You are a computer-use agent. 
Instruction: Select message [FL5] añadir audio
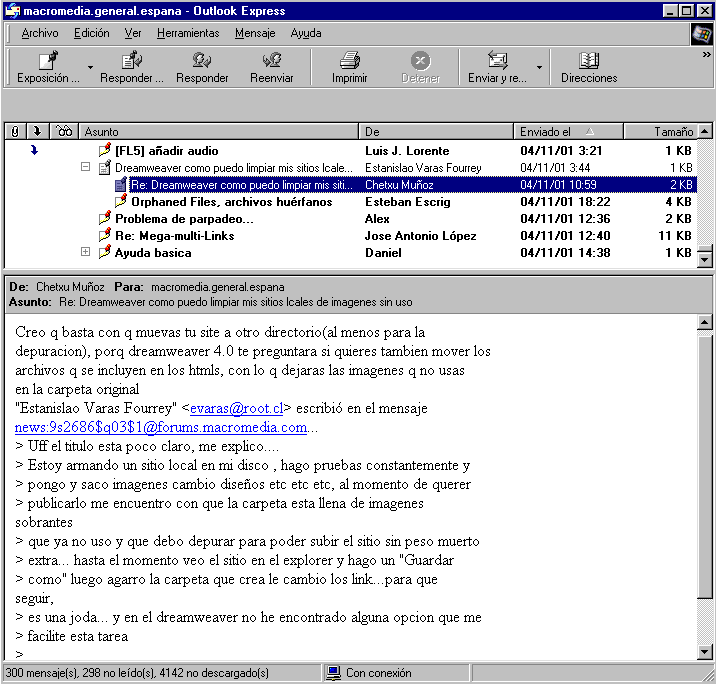pyautogui.click(x=167, y=151)
